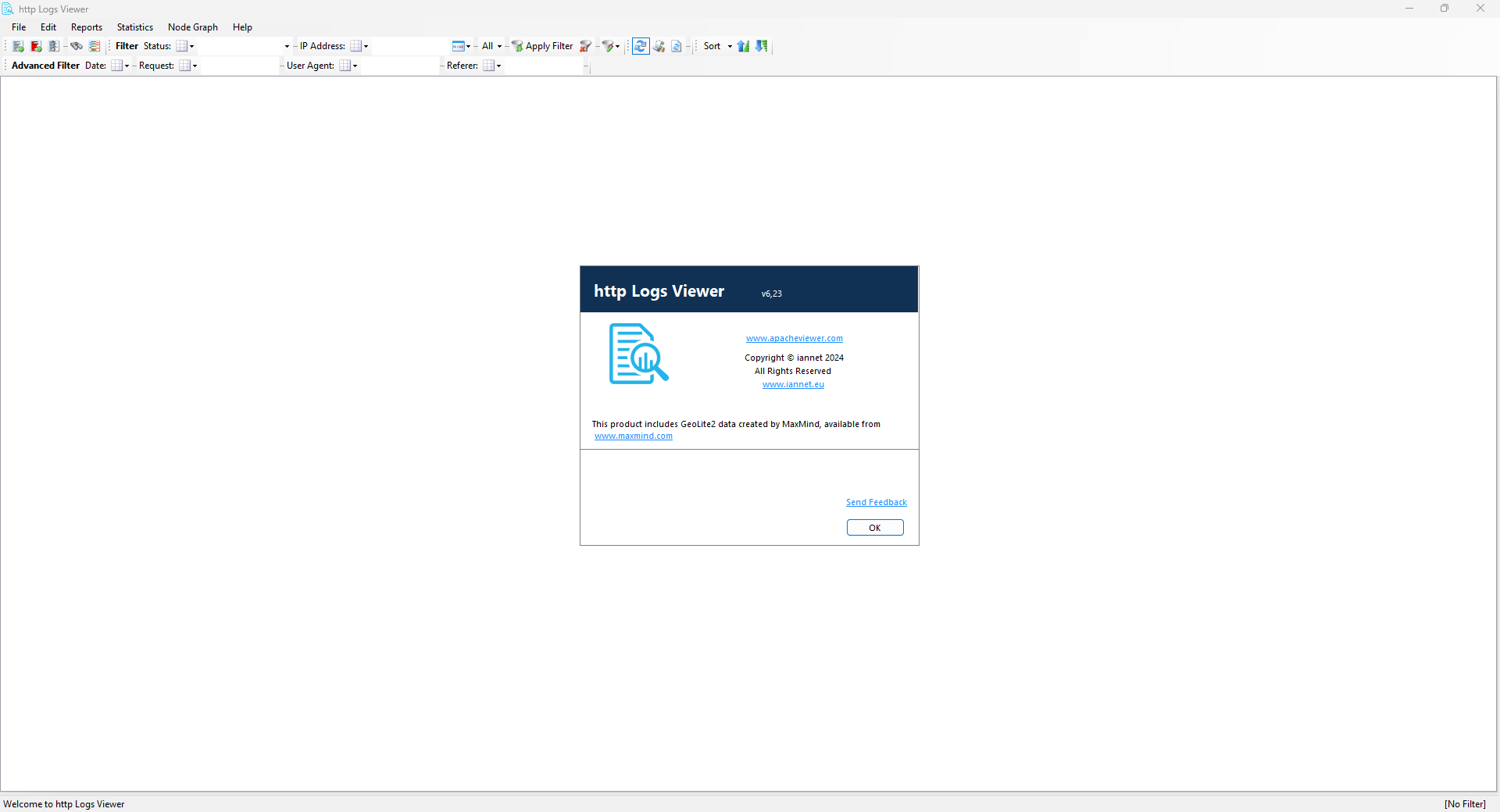1500x812 pixels.
Task: Click the add log file toolbar icon
Action: coord(19,46)
